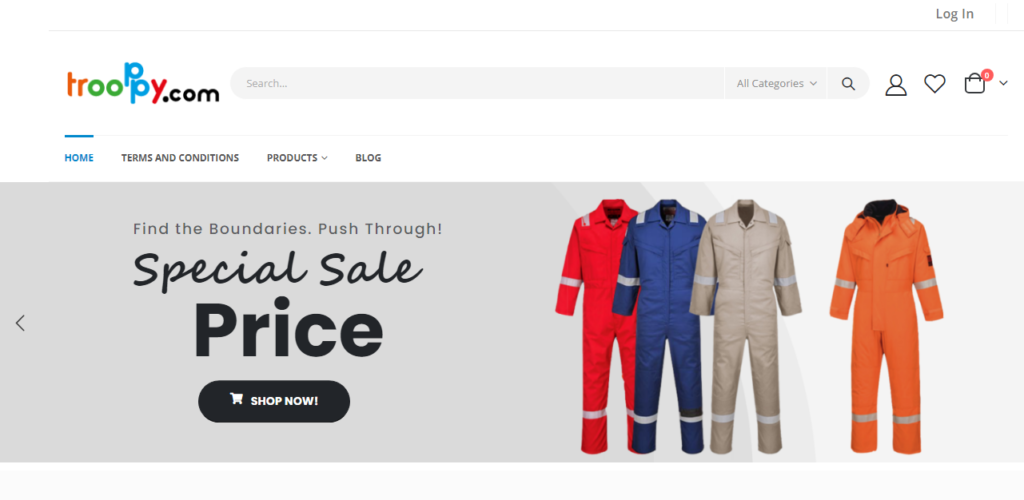Expand the Products menu chevron

325,158
